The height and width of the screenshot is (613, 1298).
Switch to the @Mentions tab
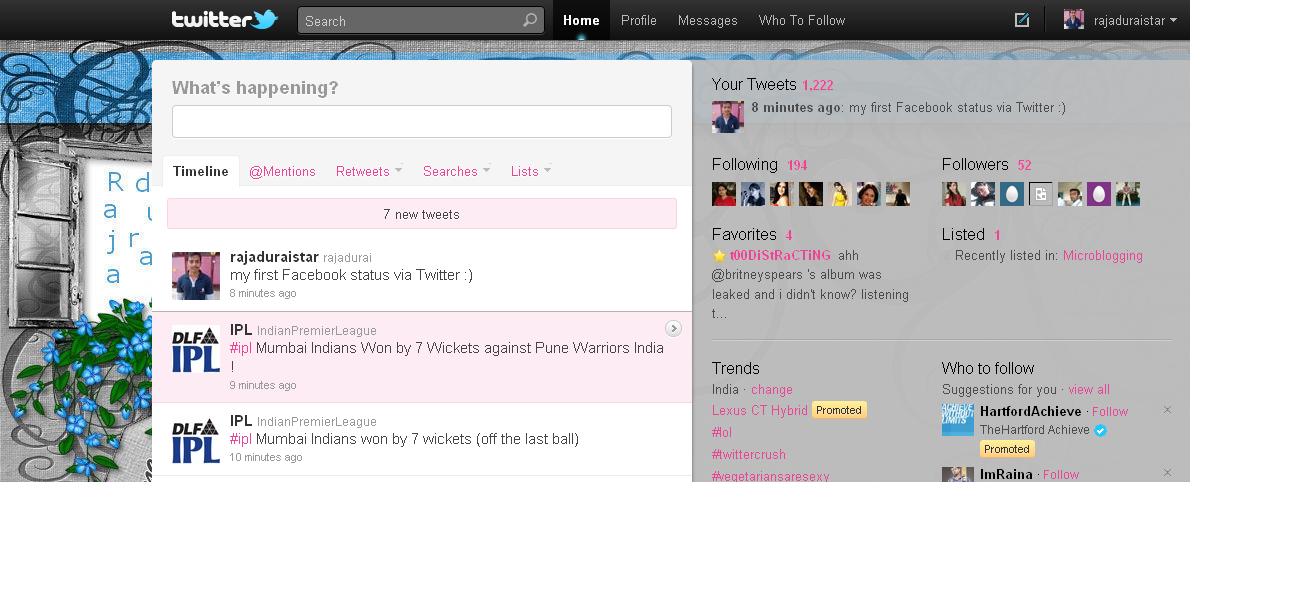(x=282, y=171)
